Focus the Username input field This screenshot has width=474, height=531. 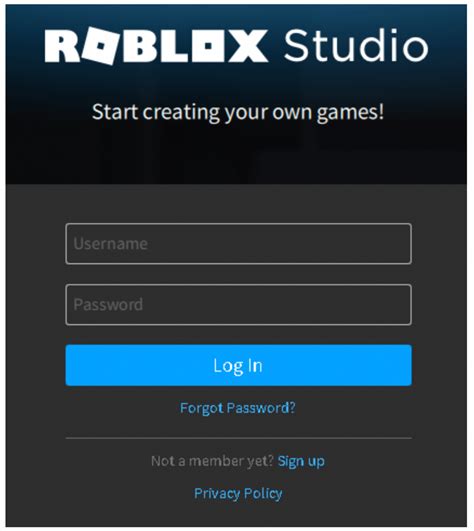tap(239, 244)
